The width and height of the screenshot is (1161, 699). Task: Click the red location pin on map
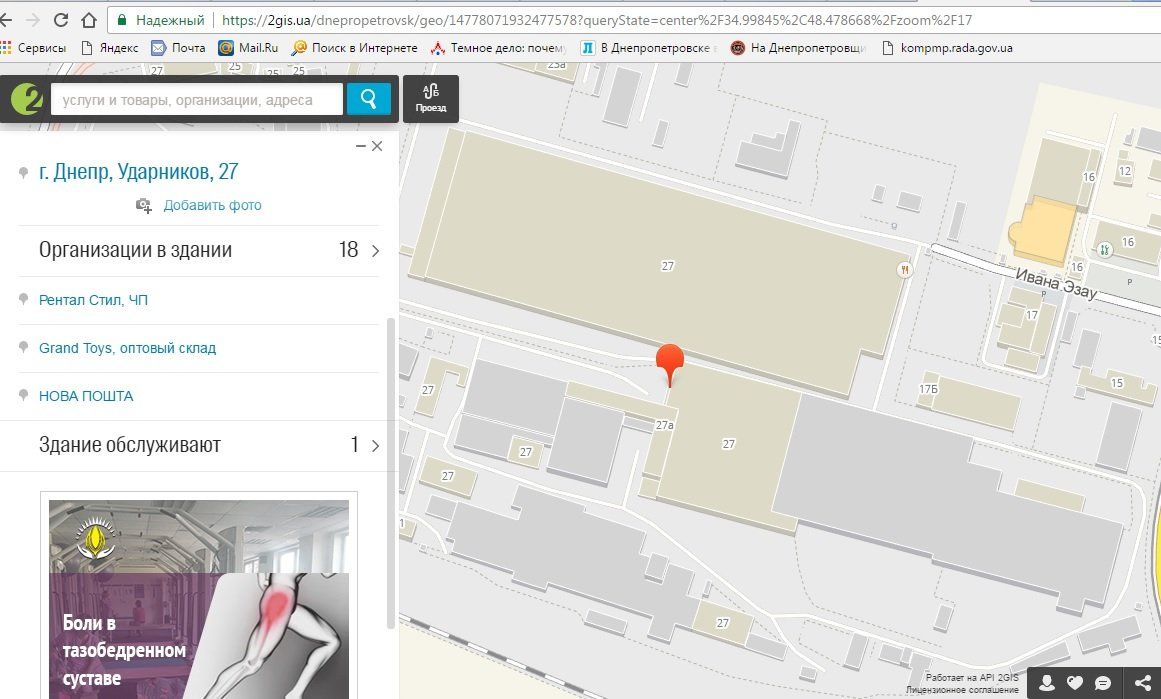click(670, 361)
